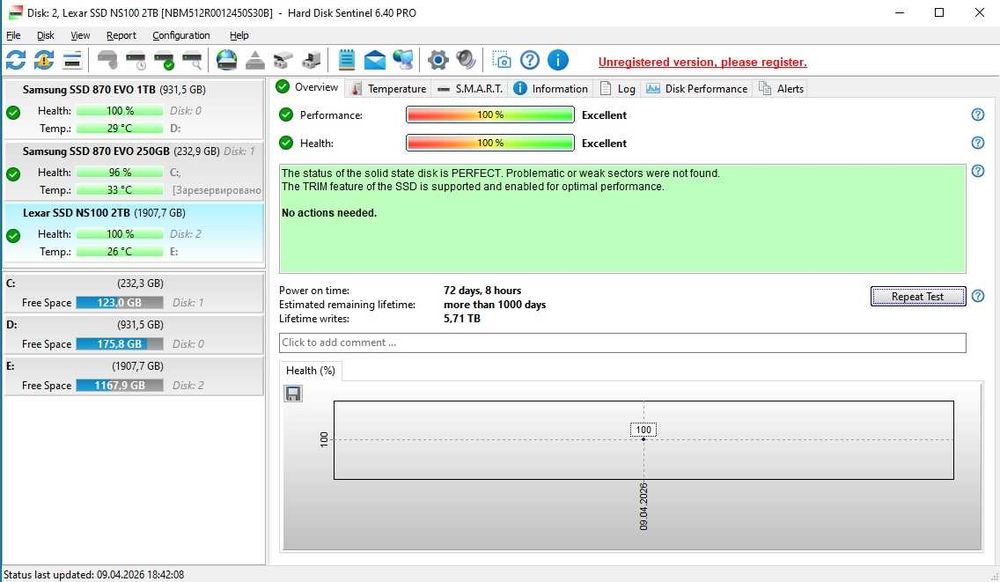Viewport: 1000px width, 582px height.
Task: Switch to the Log tab
Action: [618, 89]
